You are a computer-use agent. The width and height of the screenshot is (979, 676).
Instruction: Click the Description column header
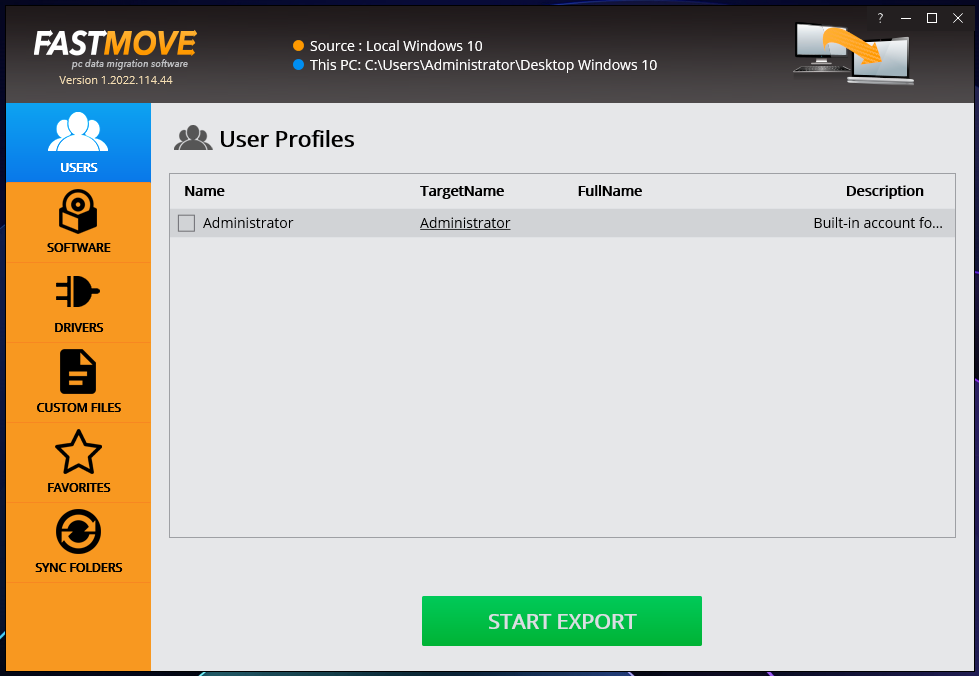click(884, 191)
